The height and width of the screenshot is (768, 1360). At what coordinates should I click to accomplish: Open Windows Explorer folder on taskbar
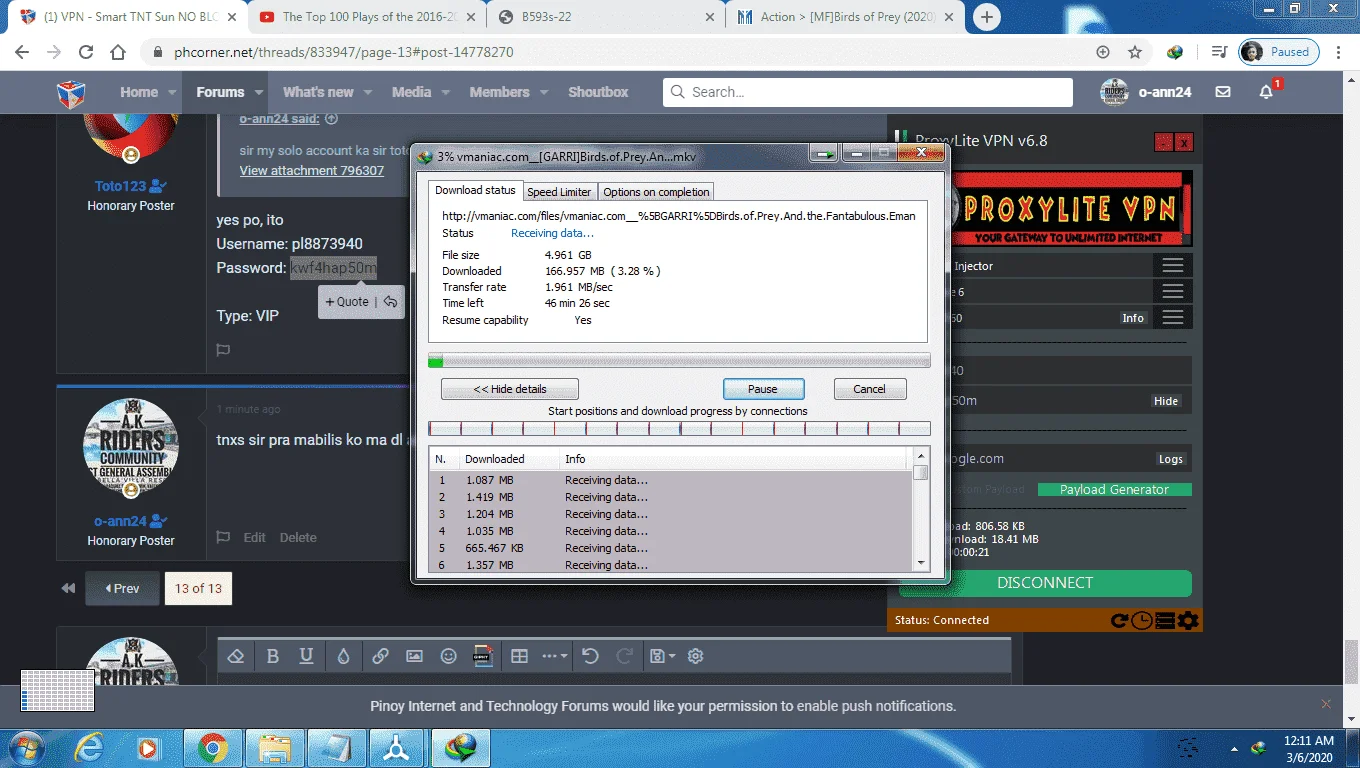274,747
